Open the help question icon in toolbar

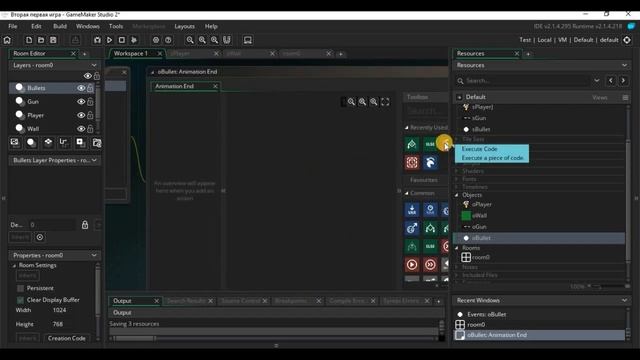[168, 40]
